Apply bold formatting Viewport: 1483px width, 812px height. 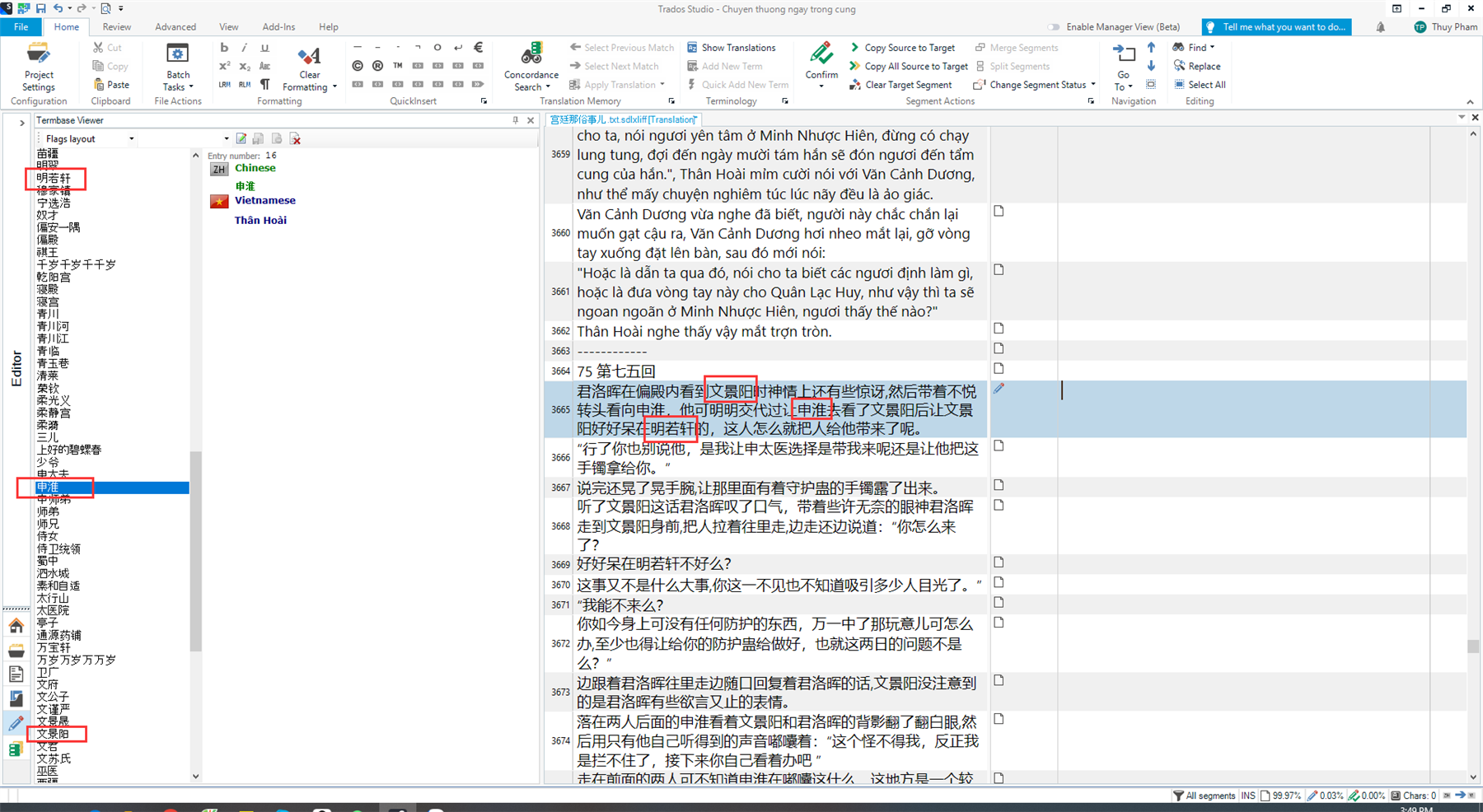[224, 48]
